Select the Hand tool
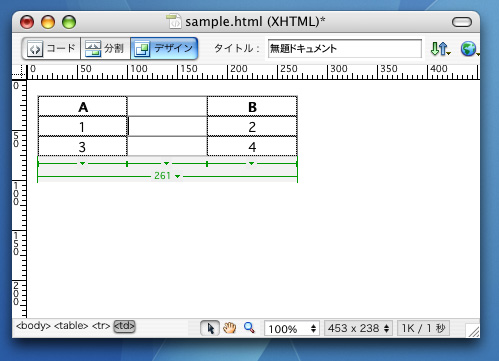The image size is (499, 361). 229,328
